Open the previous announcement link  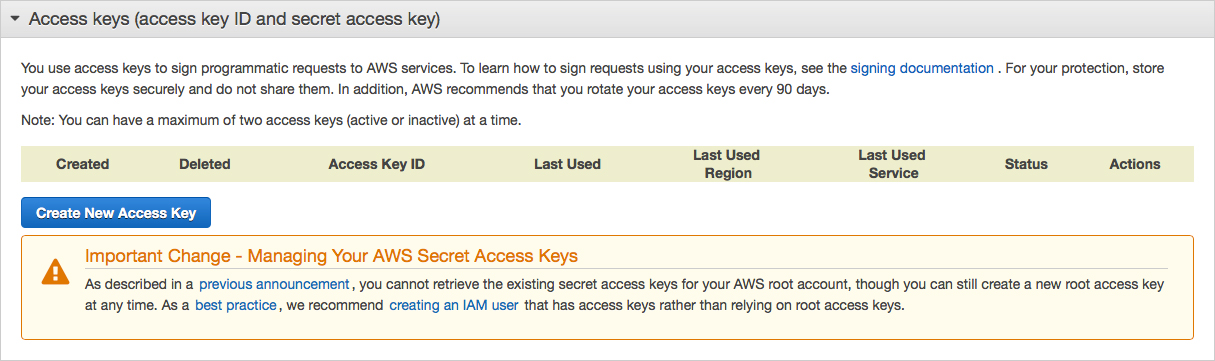pos(274,284)
